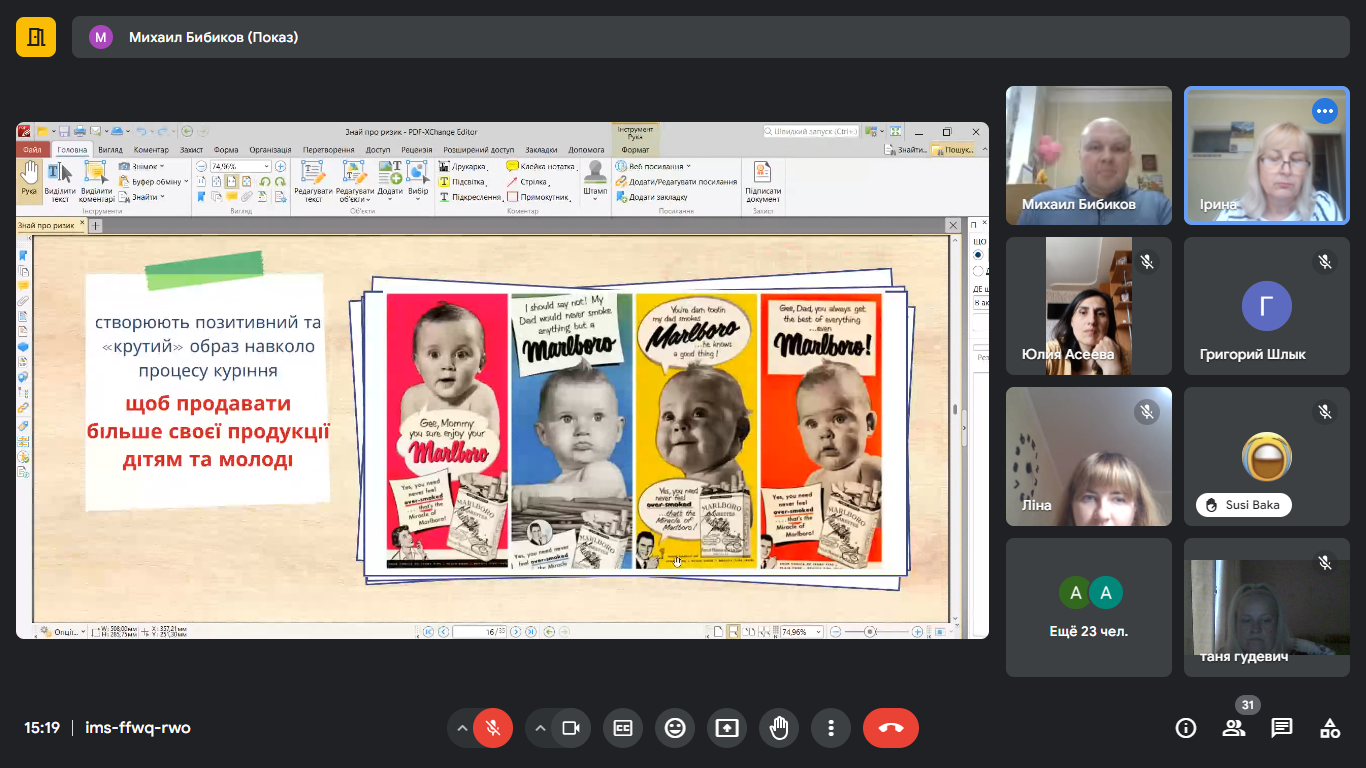Open audio settings chevron next to microphone
The image size is (1366, 768).
pyautogui.click(x=462, y=728)
